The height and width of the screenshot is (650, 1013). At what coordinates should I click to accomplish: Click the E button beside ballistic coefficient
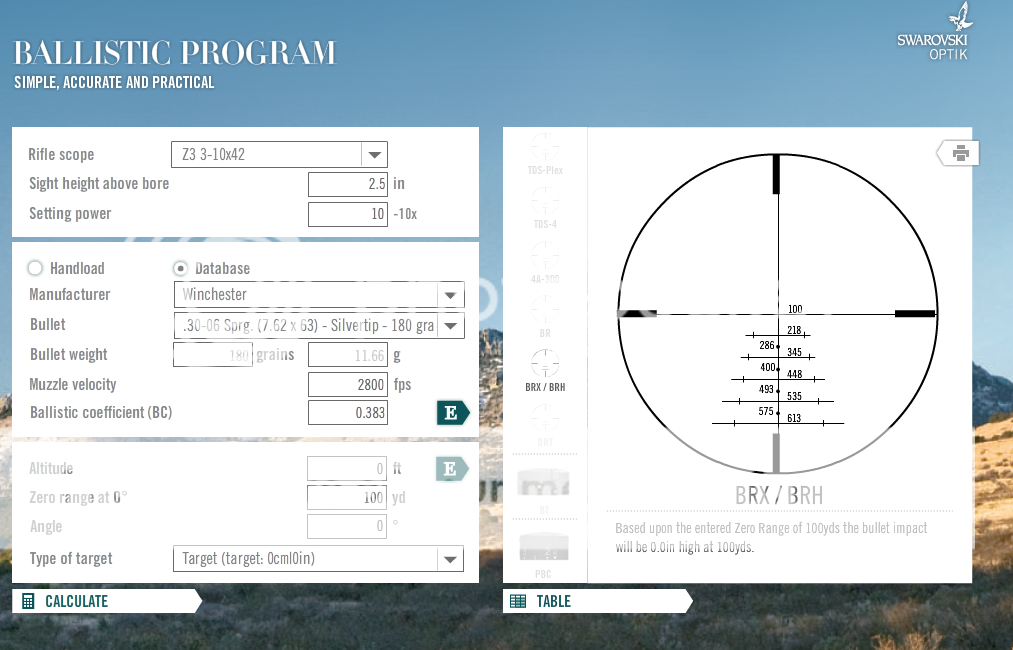(452, 413)
